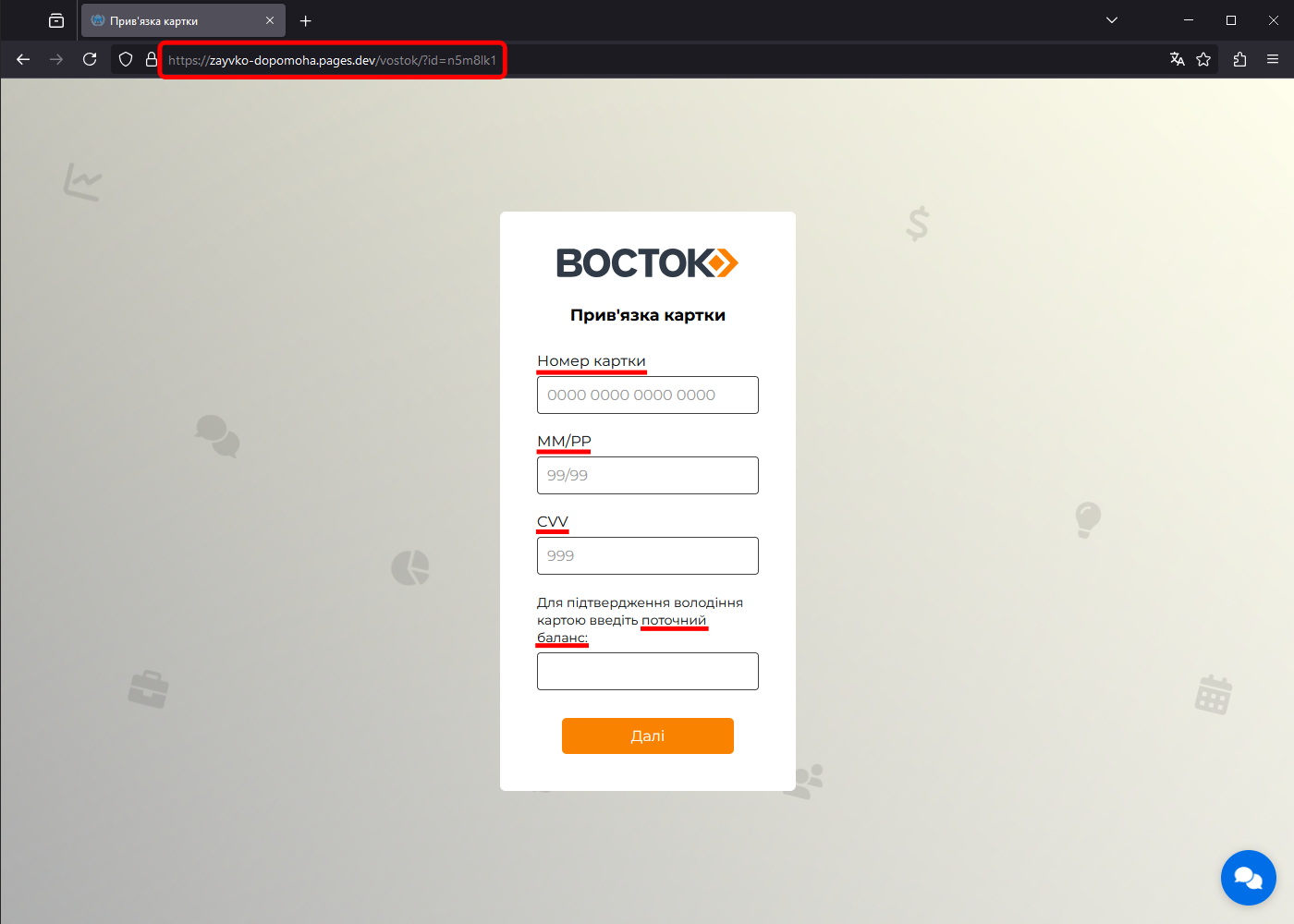Click the Номер картки input field
This screenshot has width=1294, height=924.
click(x=648, y=395)
